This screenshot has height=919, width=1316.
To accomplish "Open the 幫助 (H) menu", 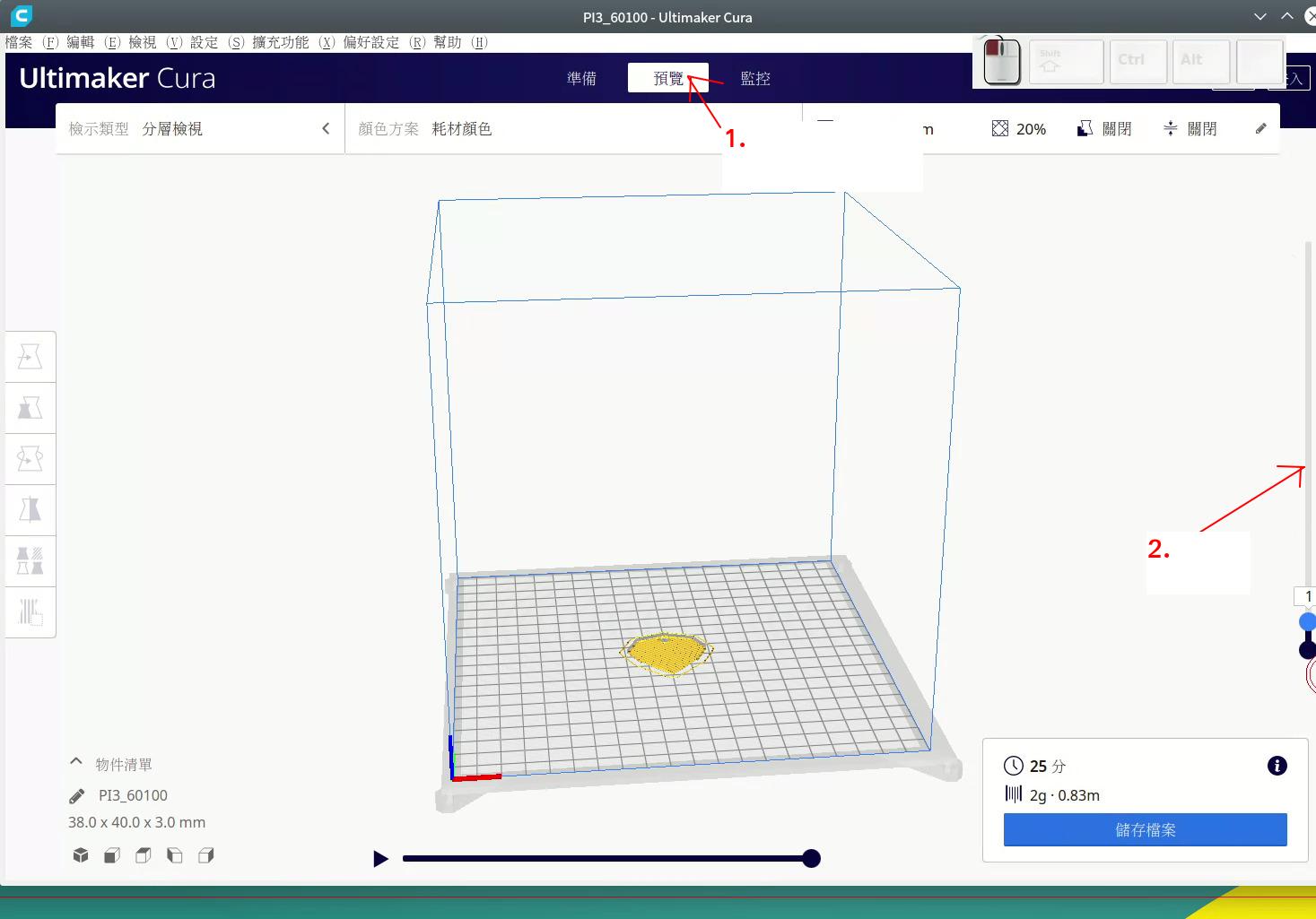I will point(460,42).
